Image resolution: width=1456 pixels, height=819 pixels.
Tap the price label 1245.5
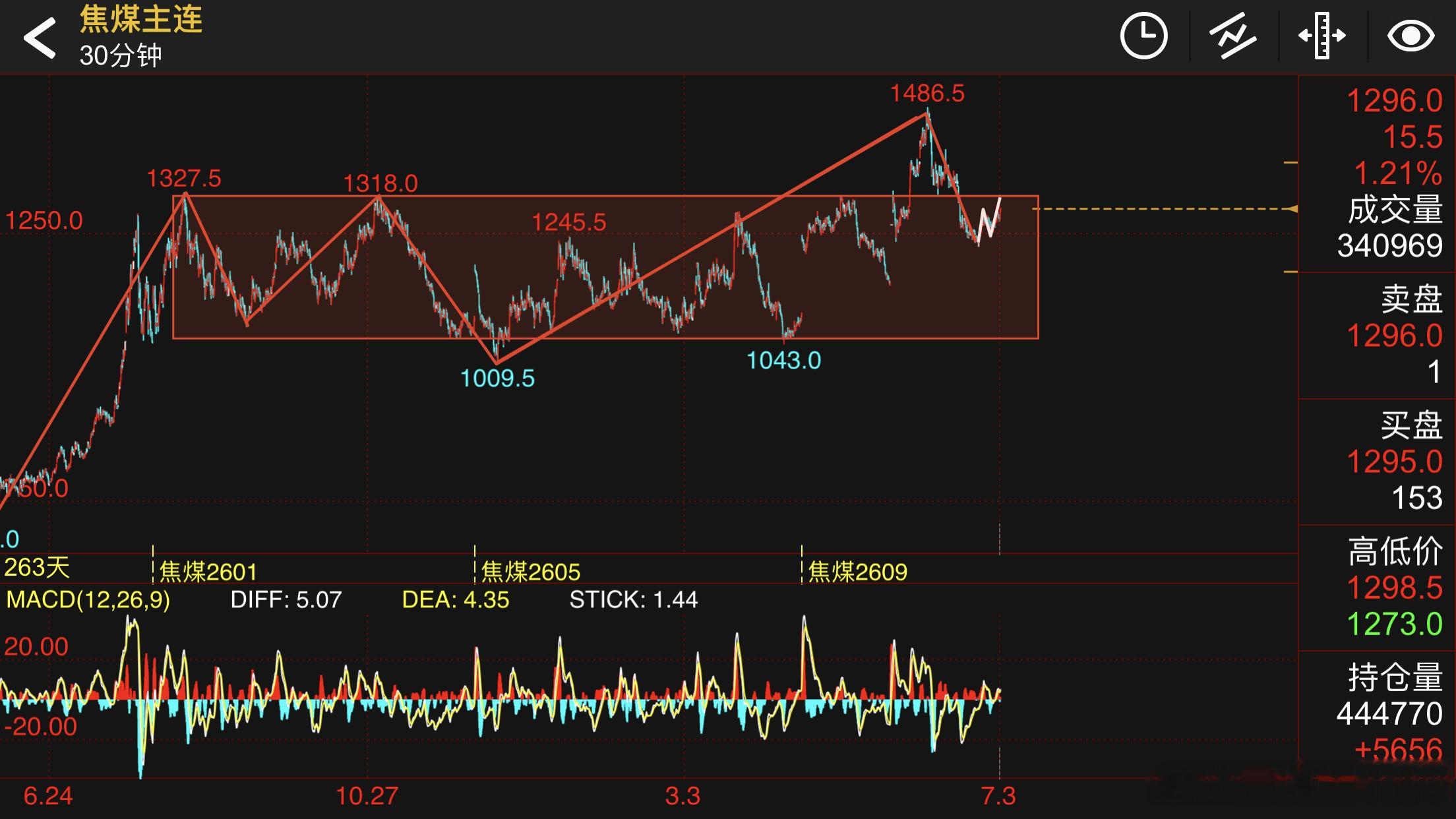pos(569,222)
